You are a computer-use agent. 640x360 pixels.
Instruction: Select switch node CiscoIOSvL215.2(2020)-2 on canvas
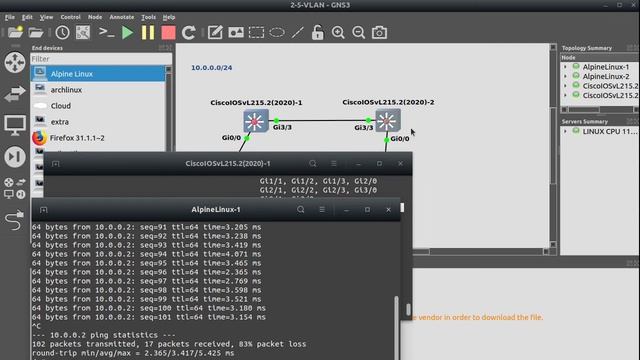388,120
